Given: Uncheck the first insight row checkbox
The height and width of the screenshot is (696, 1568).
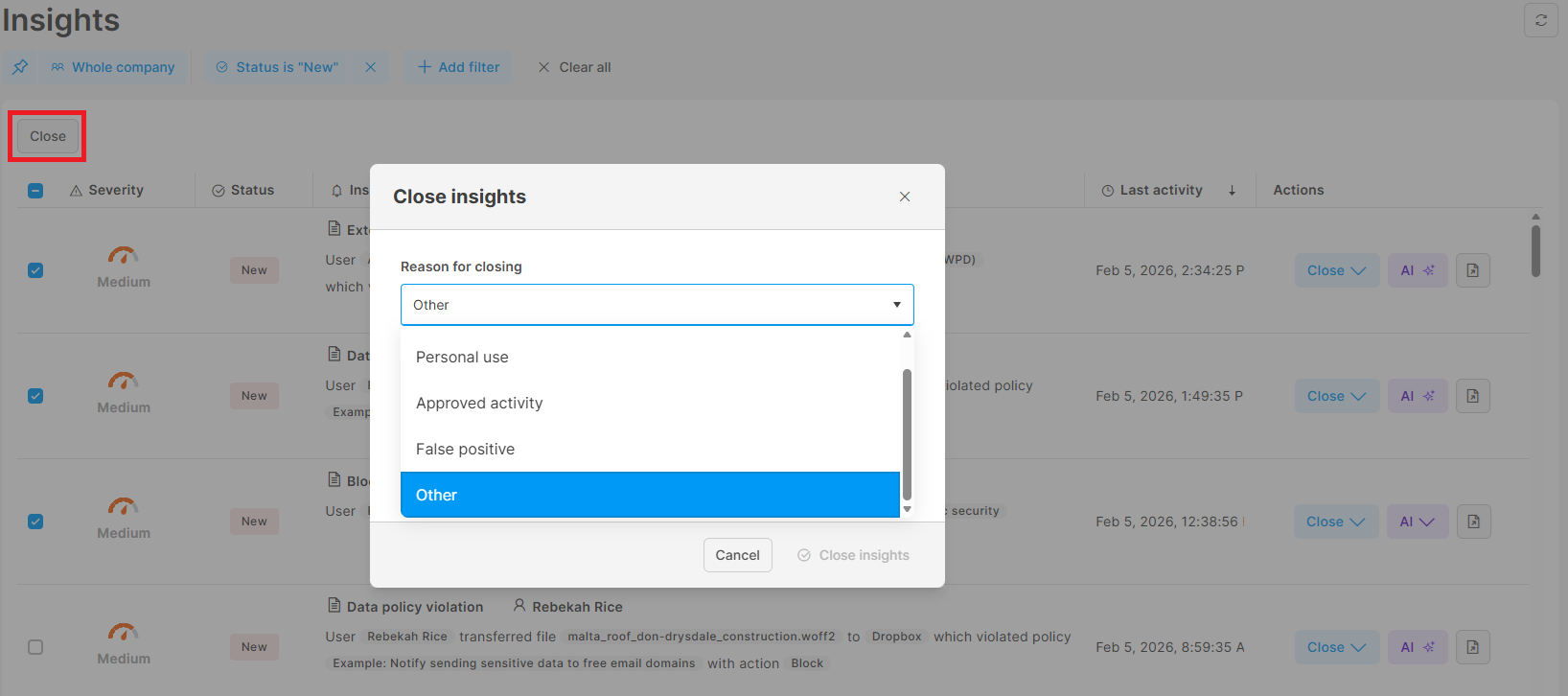Looking at the screenshot, I should (x=35, y=270).
